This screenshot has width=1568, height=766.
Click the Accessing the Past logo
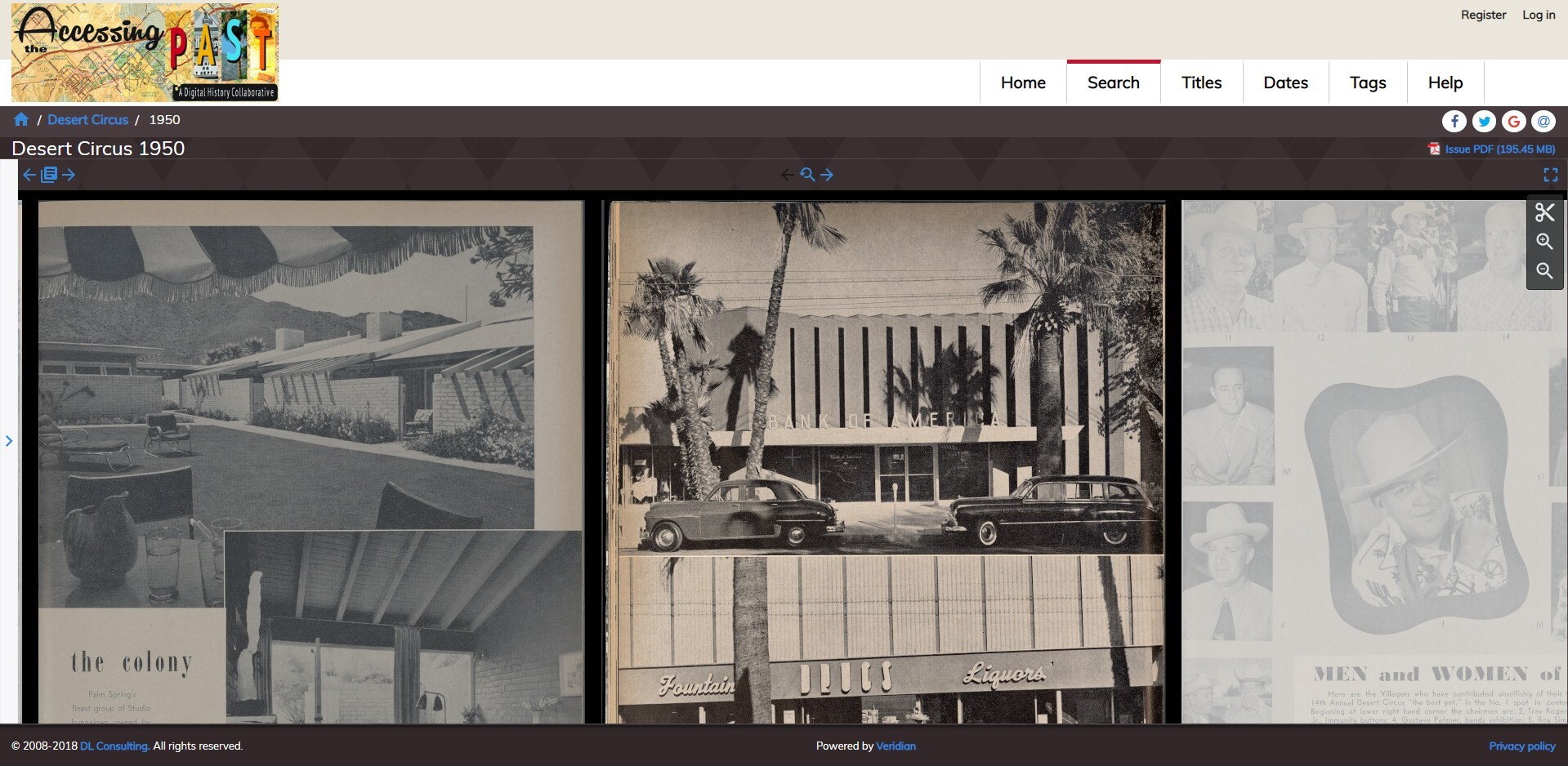(x=145, y=51)
